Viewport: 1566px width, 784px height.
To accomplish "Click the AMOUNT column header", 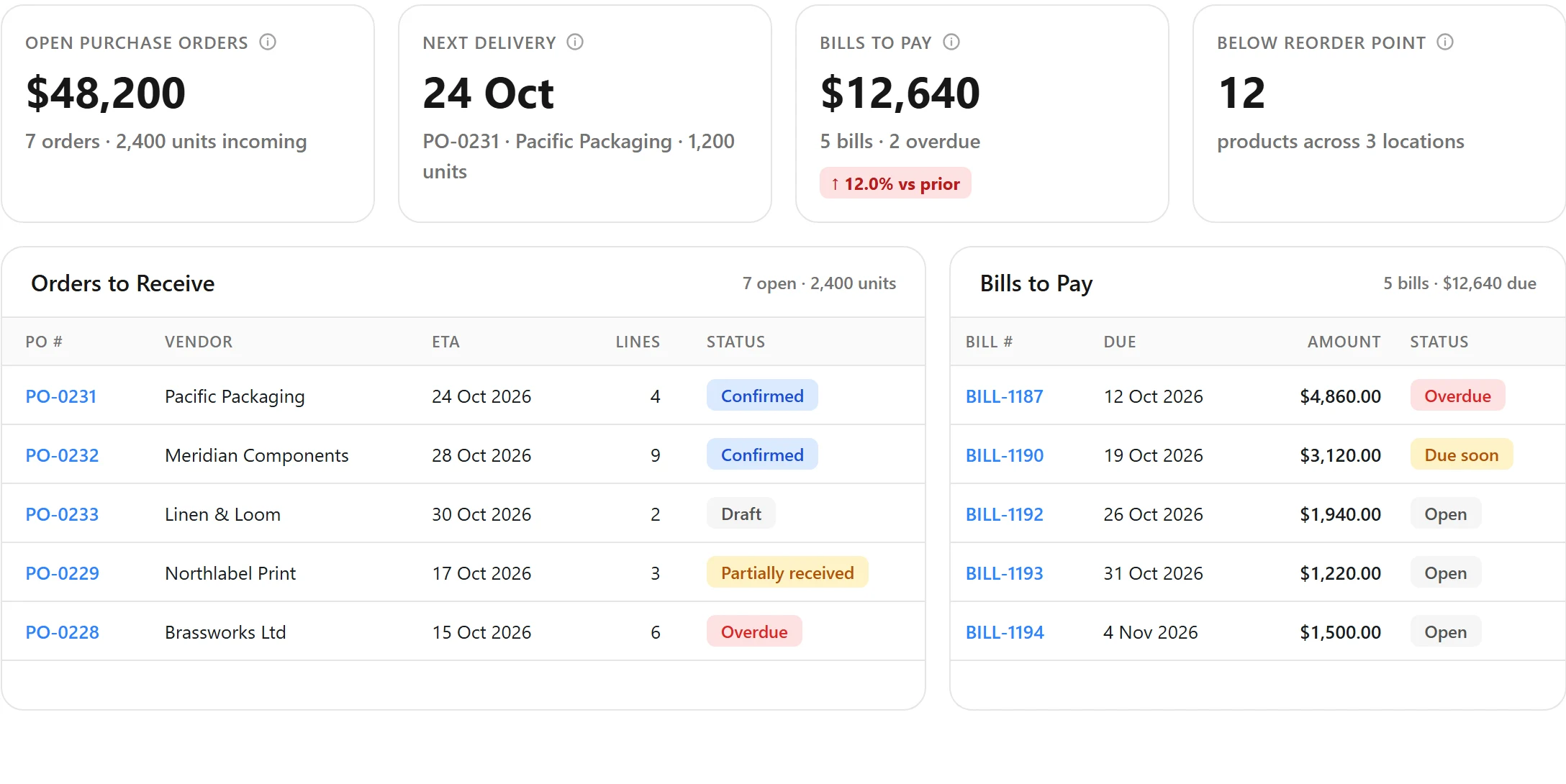I will [1344, 342].
